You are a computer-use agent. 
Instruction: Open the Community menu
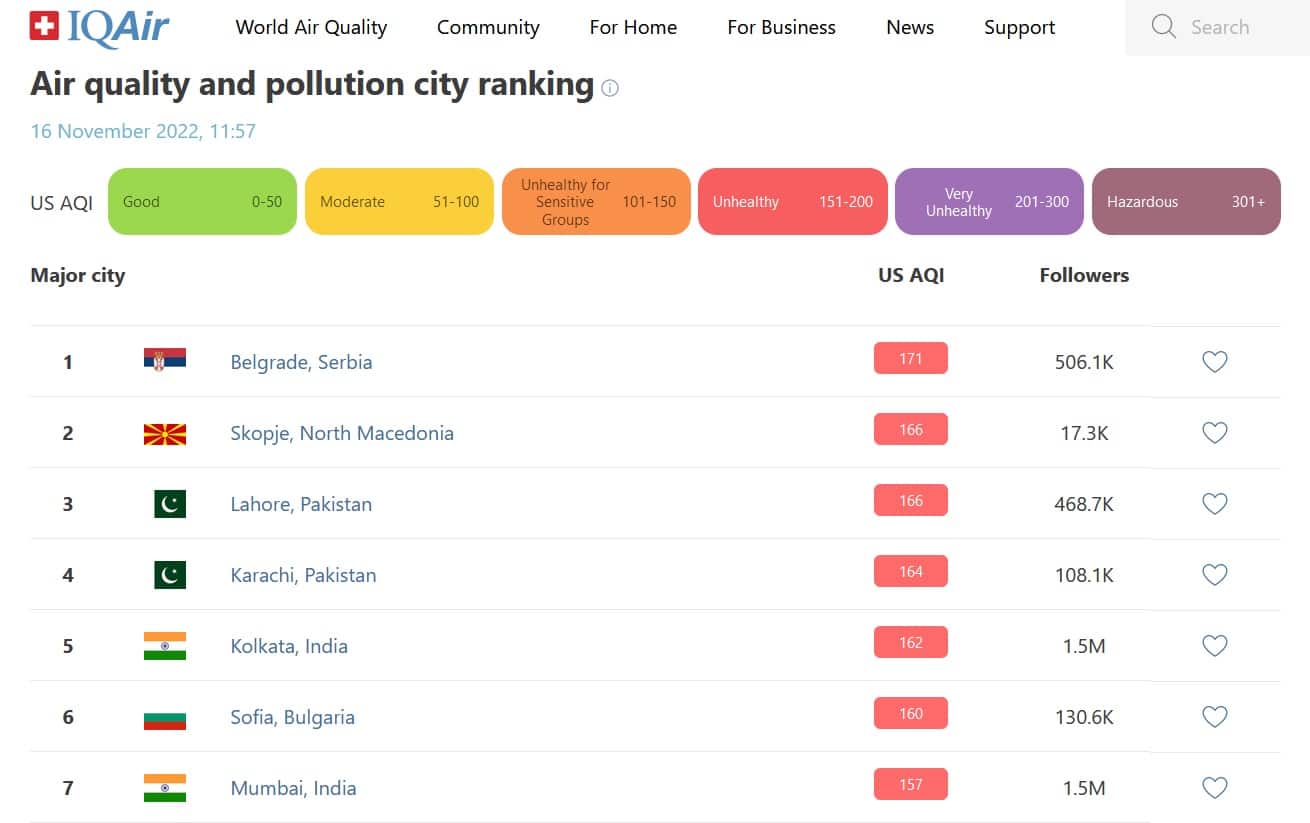point(488,28)
